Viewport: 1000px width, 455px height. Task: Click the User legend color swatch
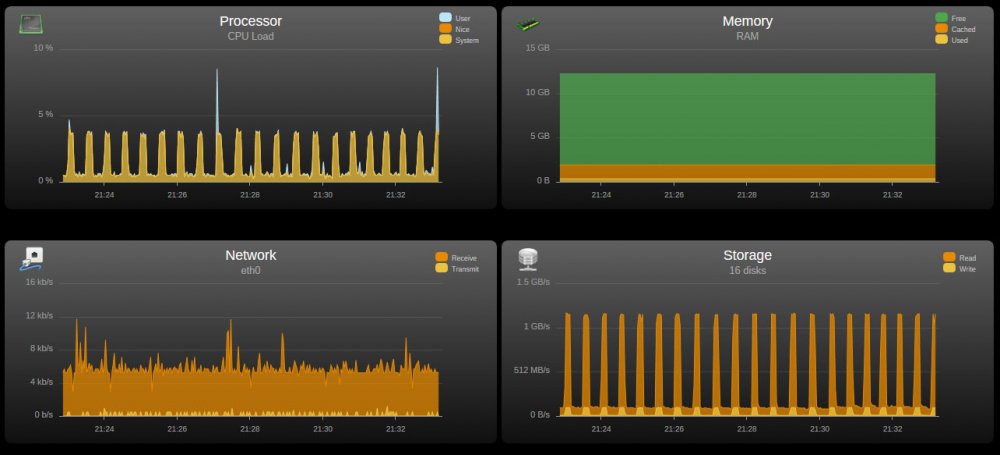(445, 18)
